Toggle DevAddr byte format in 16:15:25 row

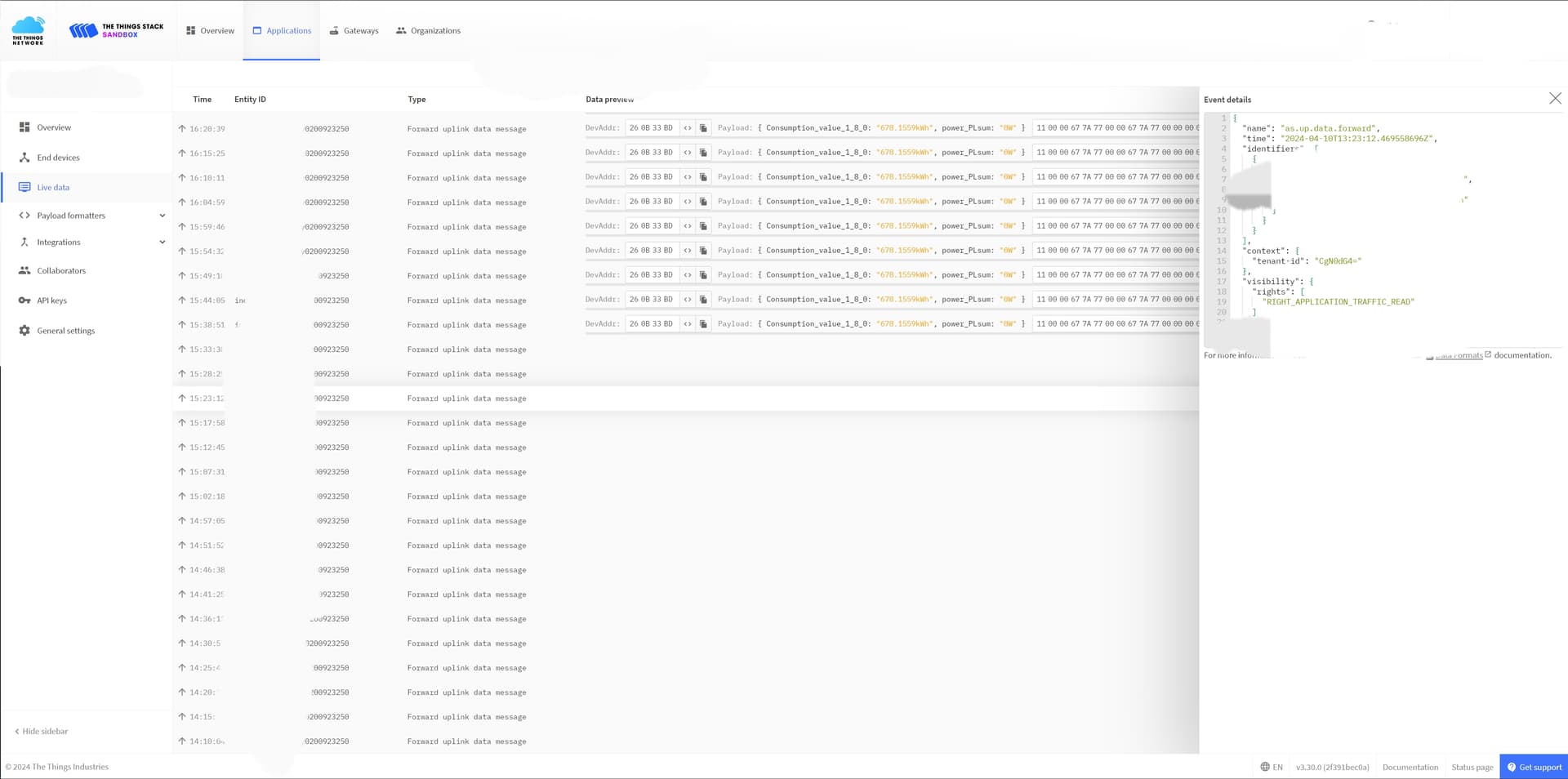[x=688, y=153]
